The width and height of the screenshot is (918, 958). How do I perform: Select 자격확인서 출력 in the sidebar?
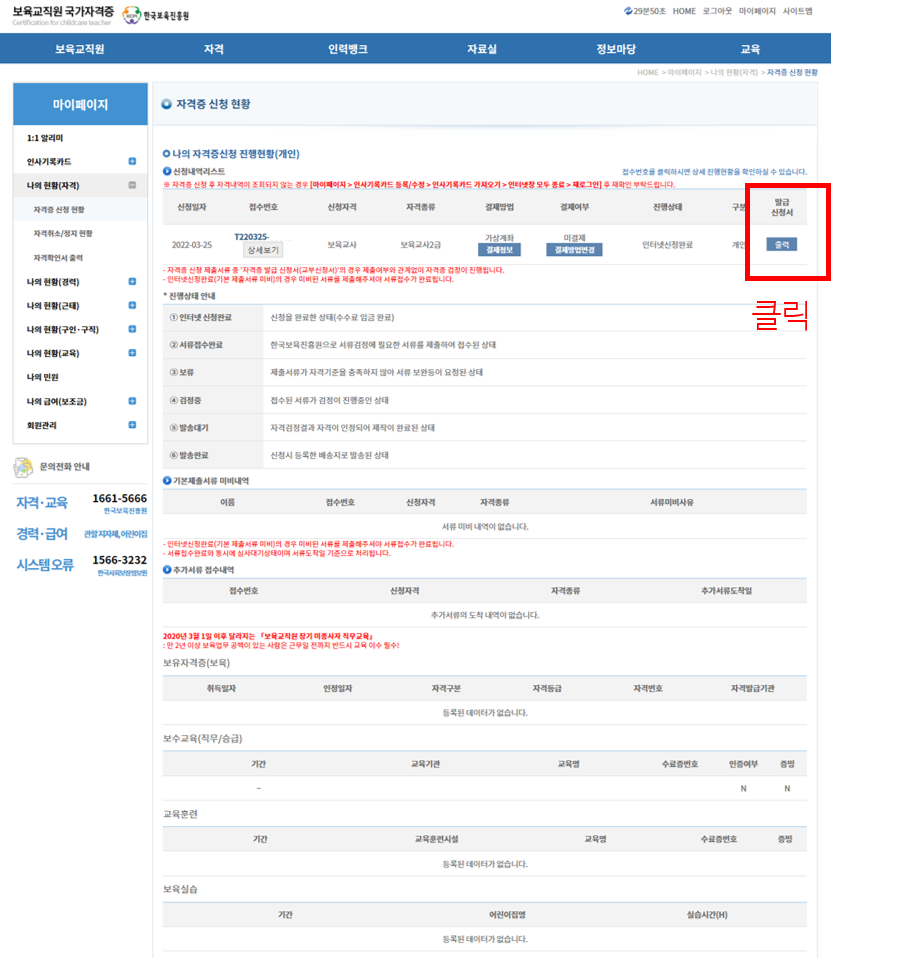[60, 258]
